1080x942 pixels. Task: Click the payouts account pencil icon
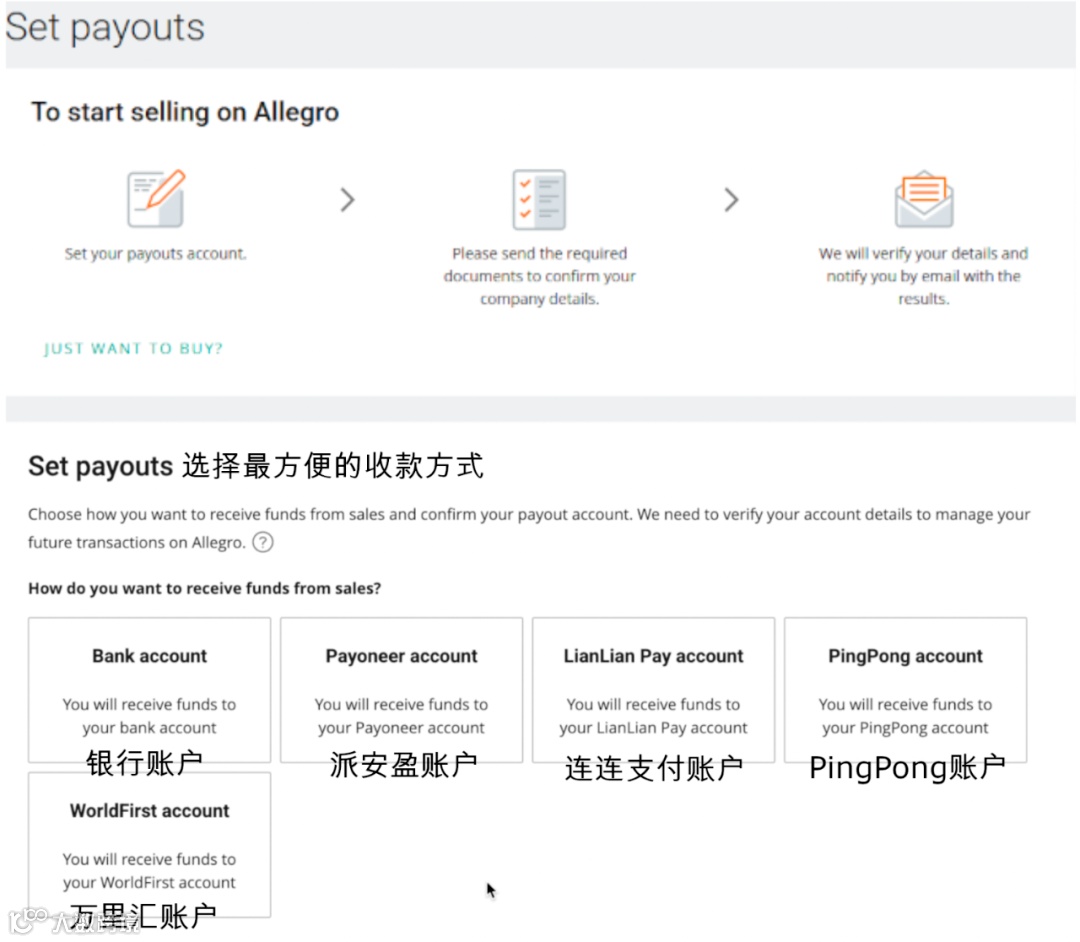pyautogui.click(x=156, y=198)
